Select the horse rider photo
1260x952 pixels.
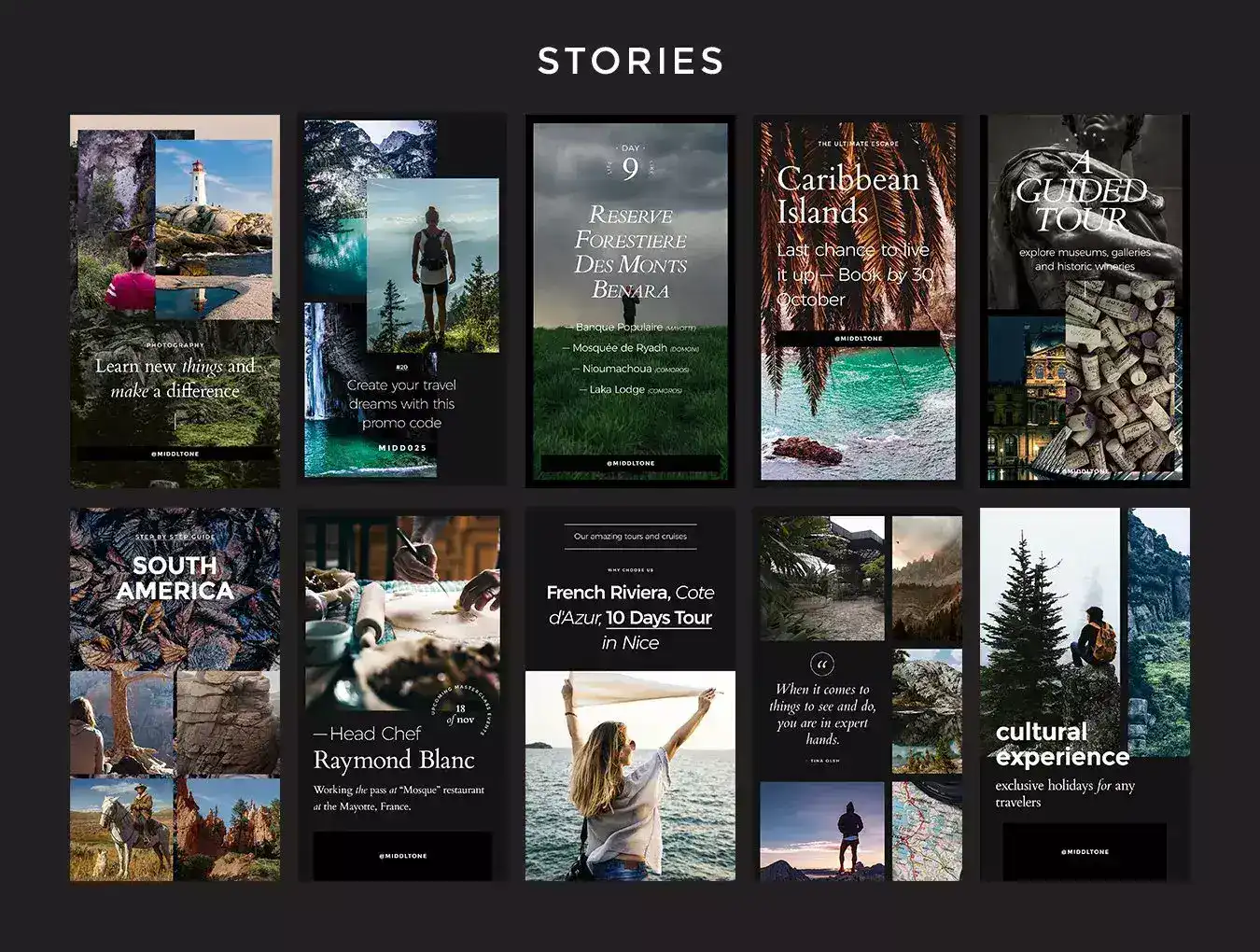[121, 829]
